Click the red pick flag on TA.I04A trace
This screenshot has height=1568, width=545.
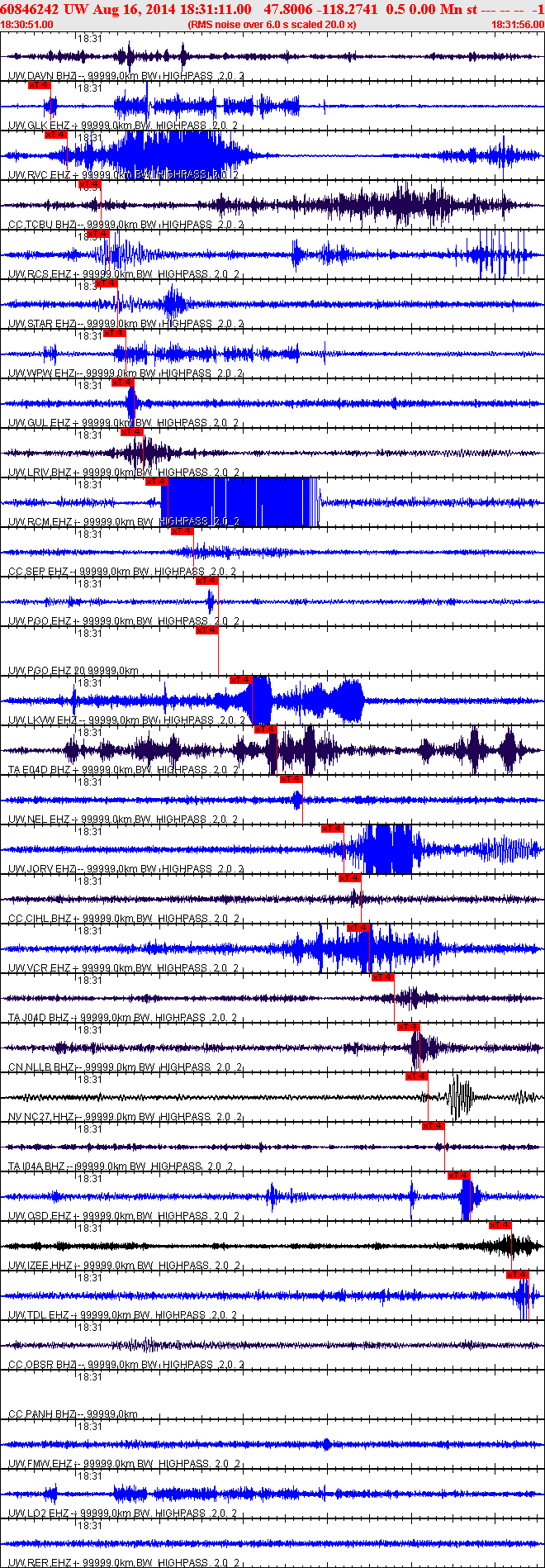[x=433, y=1126]
